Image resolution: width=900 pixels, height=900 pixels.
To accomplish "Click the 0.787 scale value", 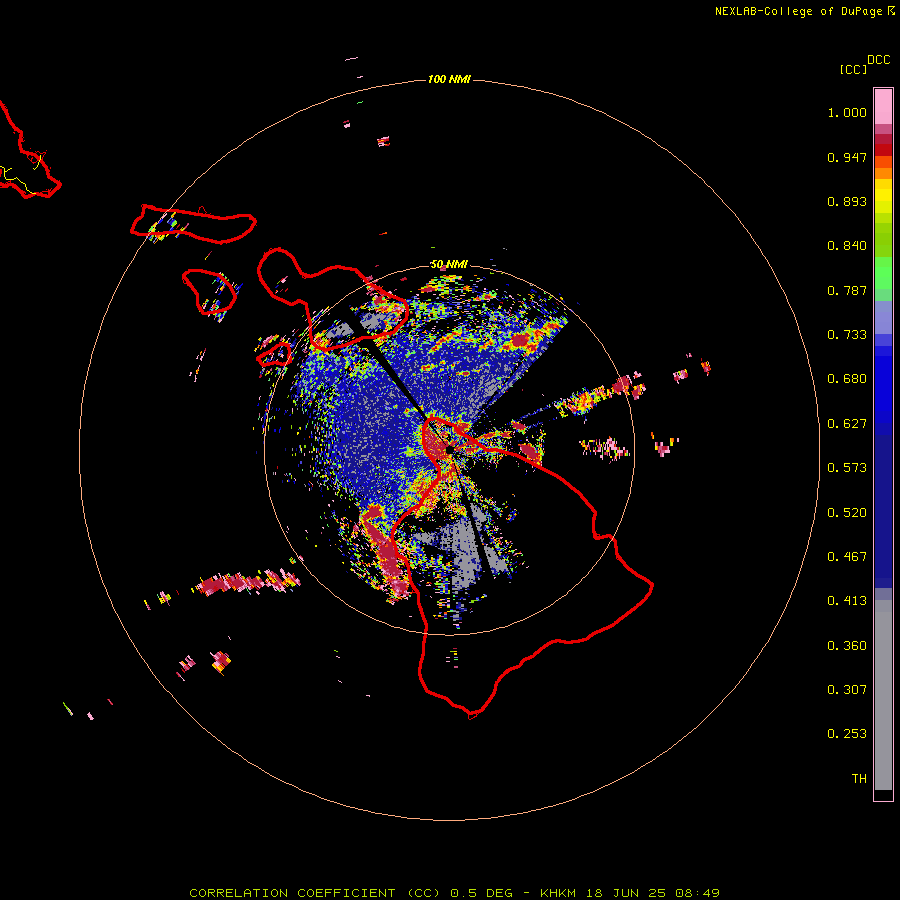I will pyautogui.click(x=847, y=290).
